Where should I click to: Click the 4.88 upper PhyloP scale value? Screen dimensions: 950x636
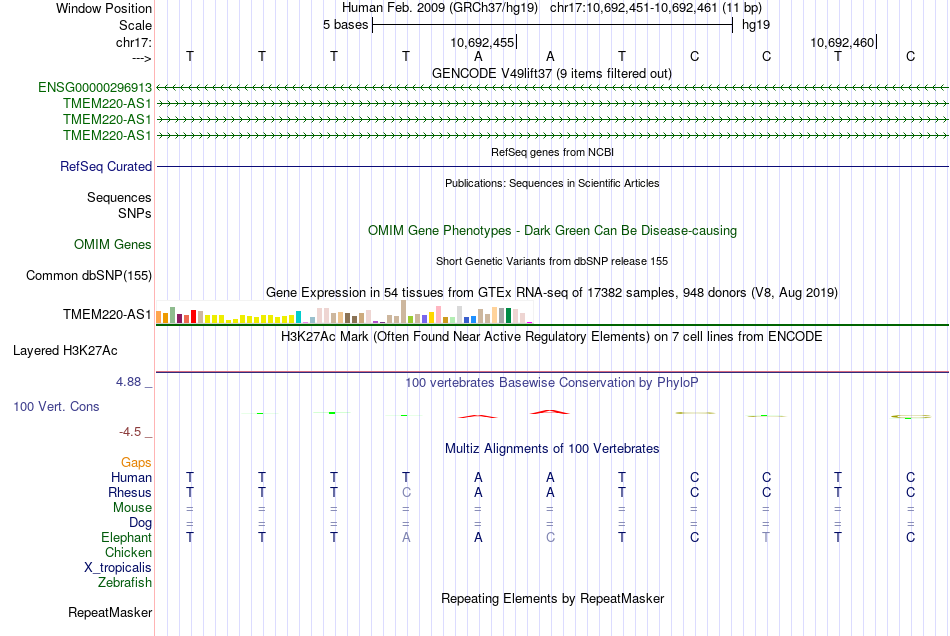pyautogui.click(x=128, y=382)
